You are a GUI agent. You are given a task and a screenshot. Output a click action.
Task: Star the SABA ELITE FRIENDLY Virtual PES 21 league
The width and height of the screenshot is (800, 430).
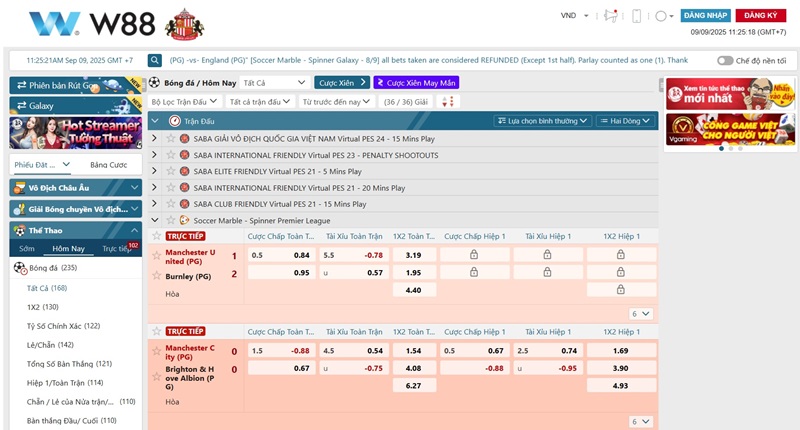[170, 171]
